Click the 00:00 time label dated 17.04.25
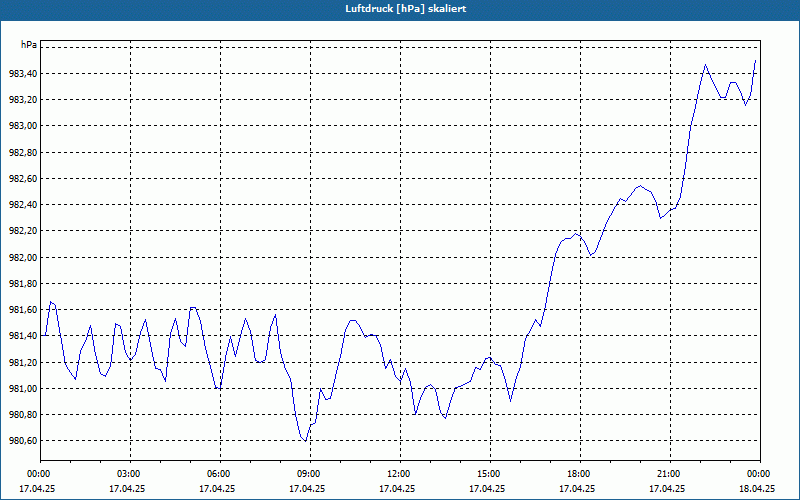 (37, 474)
